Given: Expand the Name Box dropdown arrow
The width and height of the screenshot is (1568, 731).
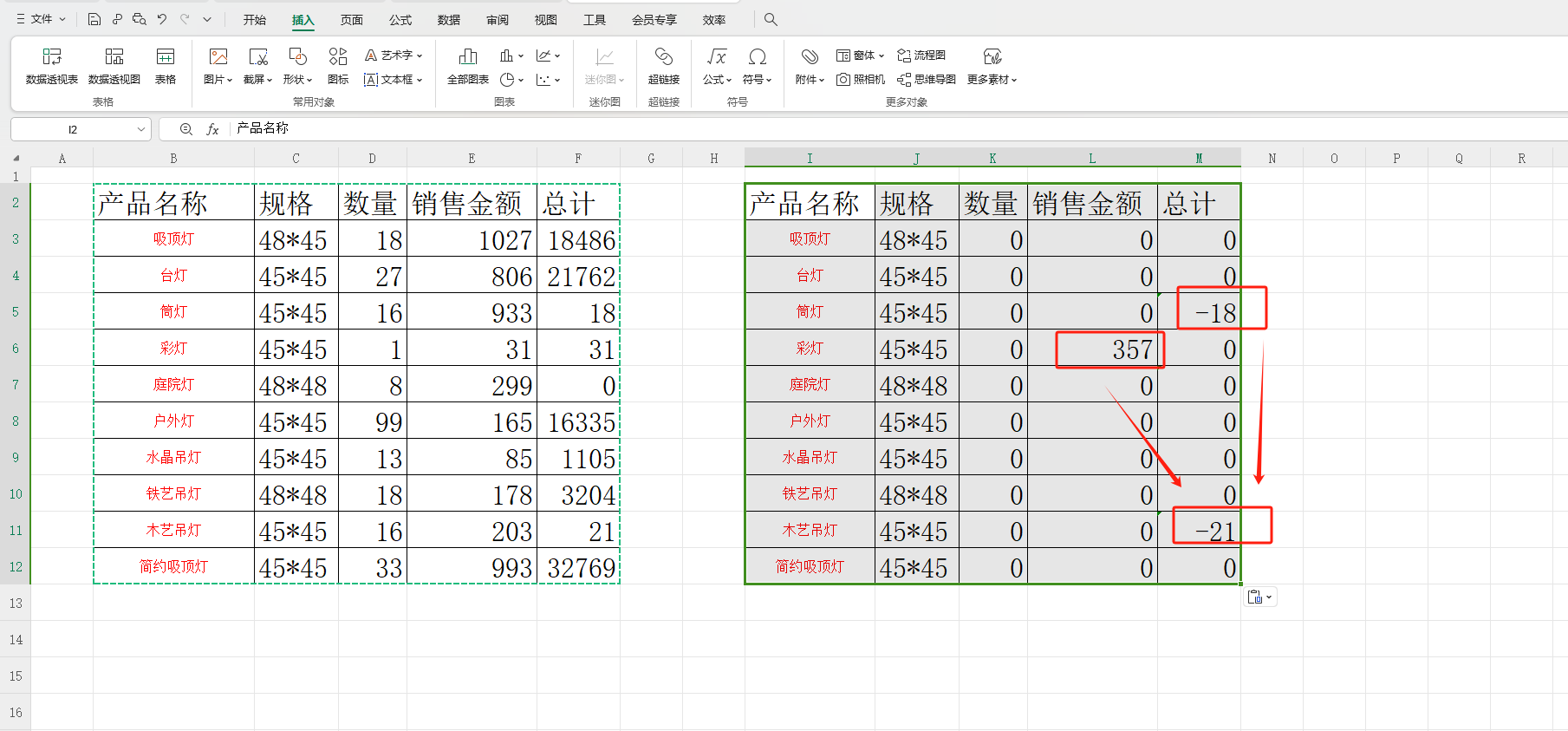Looking at the screenshot, I should coord(141,129).
